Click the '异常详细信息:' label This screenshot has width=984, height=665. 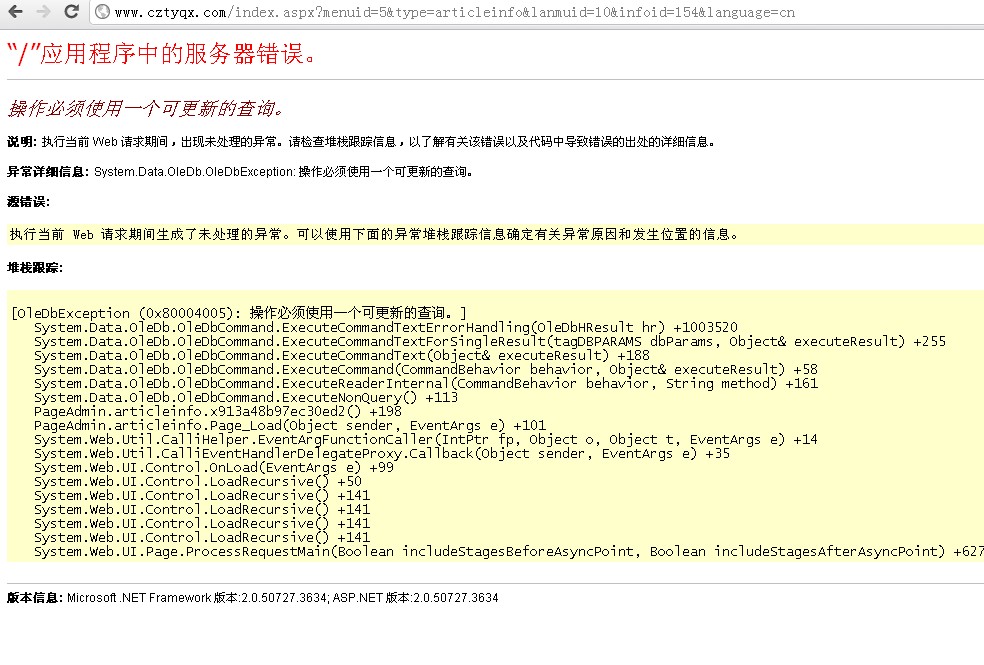pos(49,172)
